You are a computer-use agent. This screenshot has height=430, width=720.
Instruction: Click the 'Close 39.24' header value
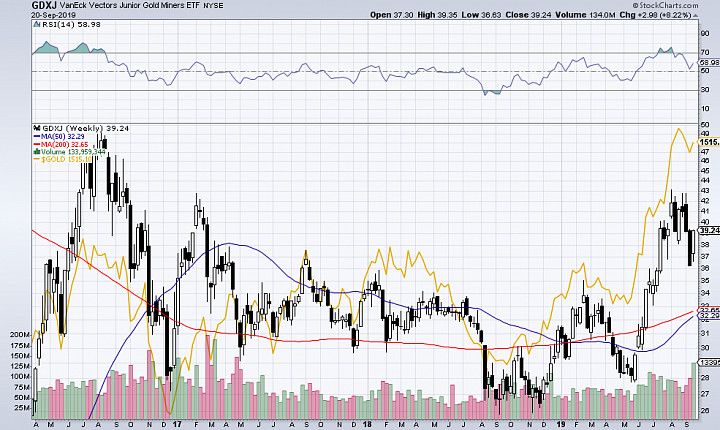(x=528, y=15)
